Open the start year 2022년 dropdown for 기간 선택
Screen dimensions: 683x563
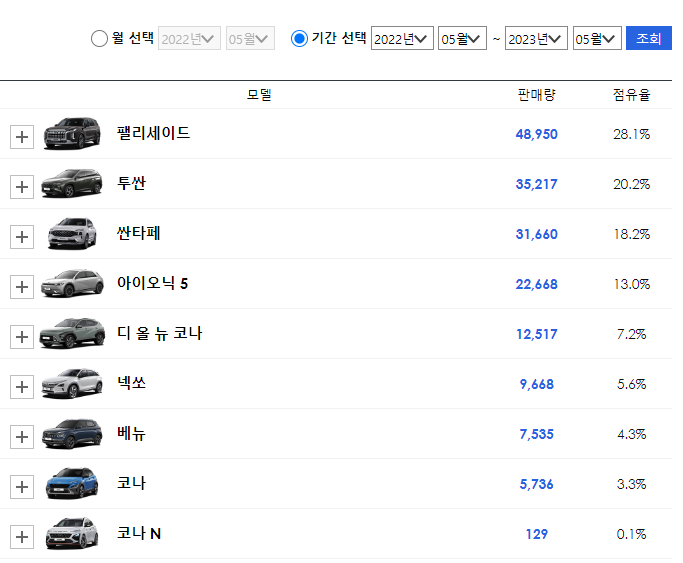click(x=402, y=38)
